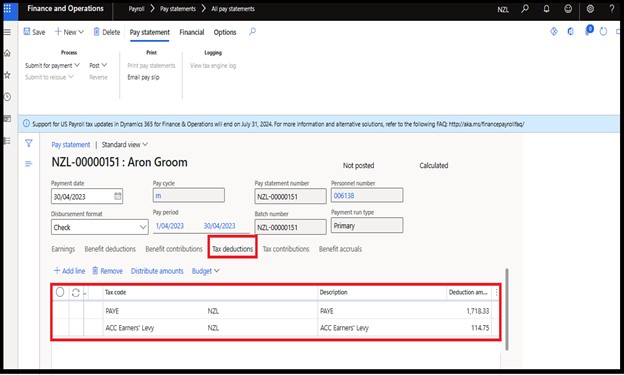Switch to Benefit accruals tab
Screen dimensions: 624x375
(340, 249)
